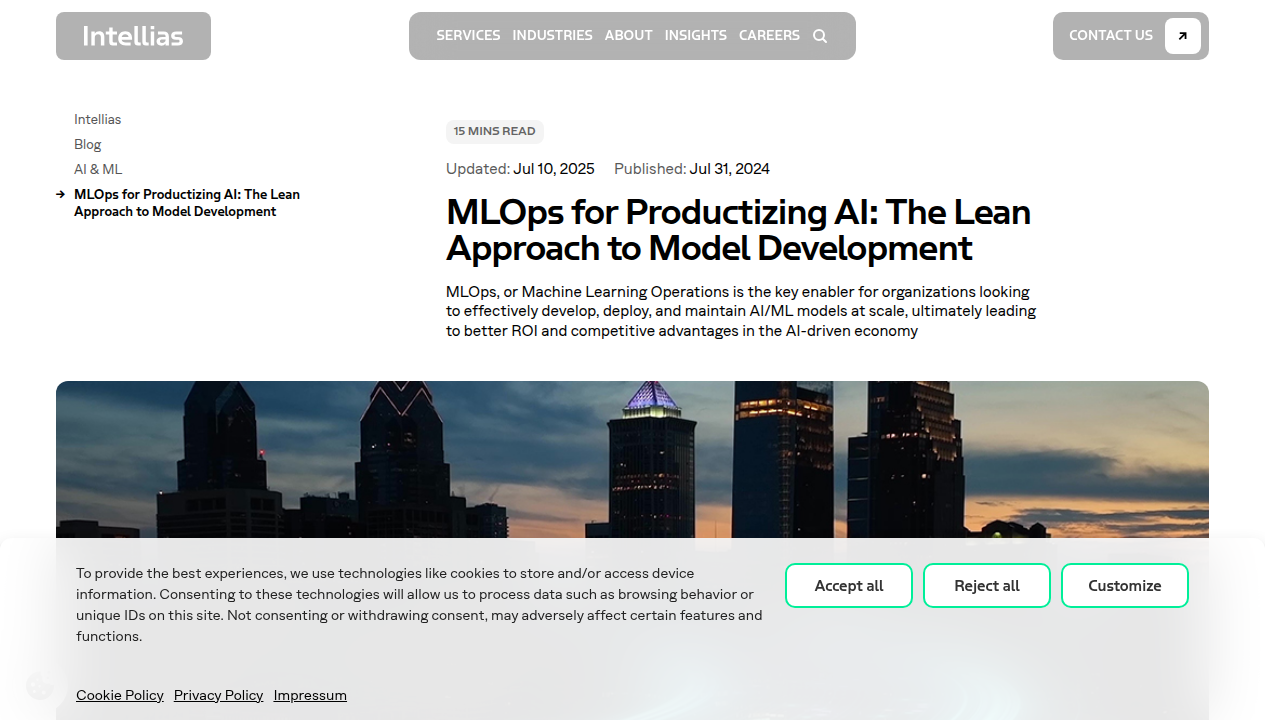Click the updated date Jul 10, 2025
Image resolution: width=1280 pixels, height=720 pixels.
click(x=554, y=169)
